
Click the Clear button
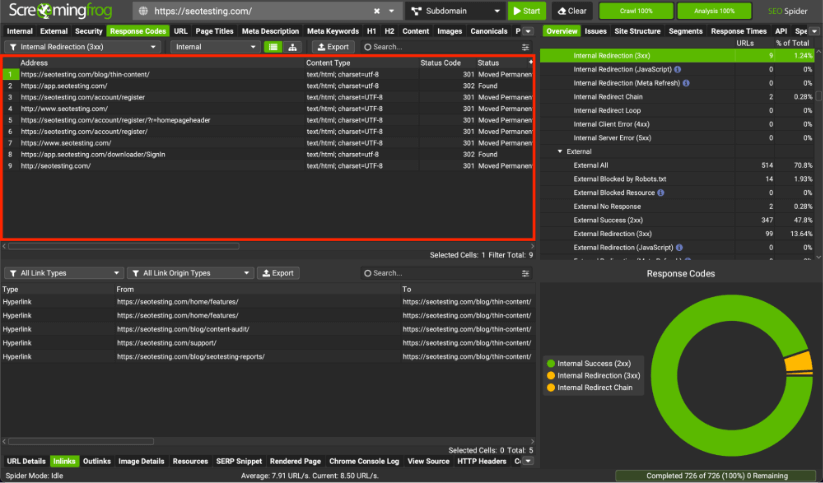pos(572,11)
